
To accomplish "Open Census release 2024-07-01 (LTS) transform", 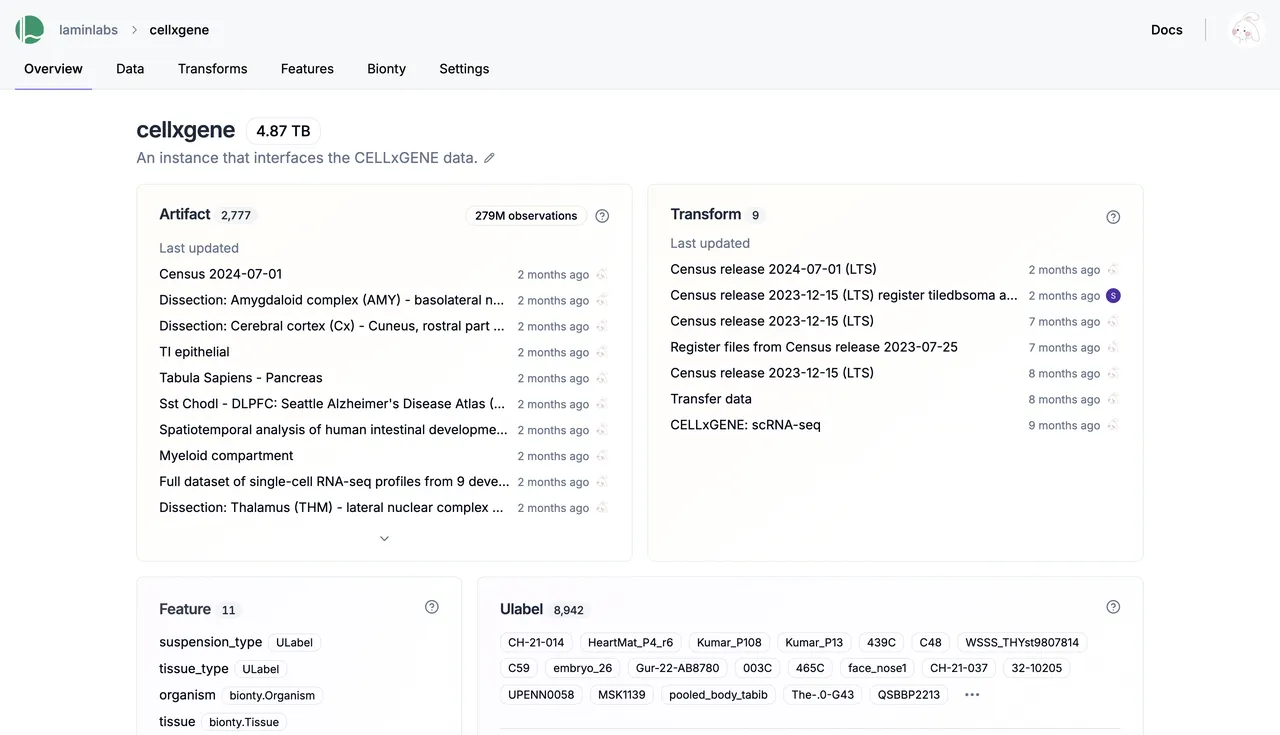I will [x=773, y=269].
